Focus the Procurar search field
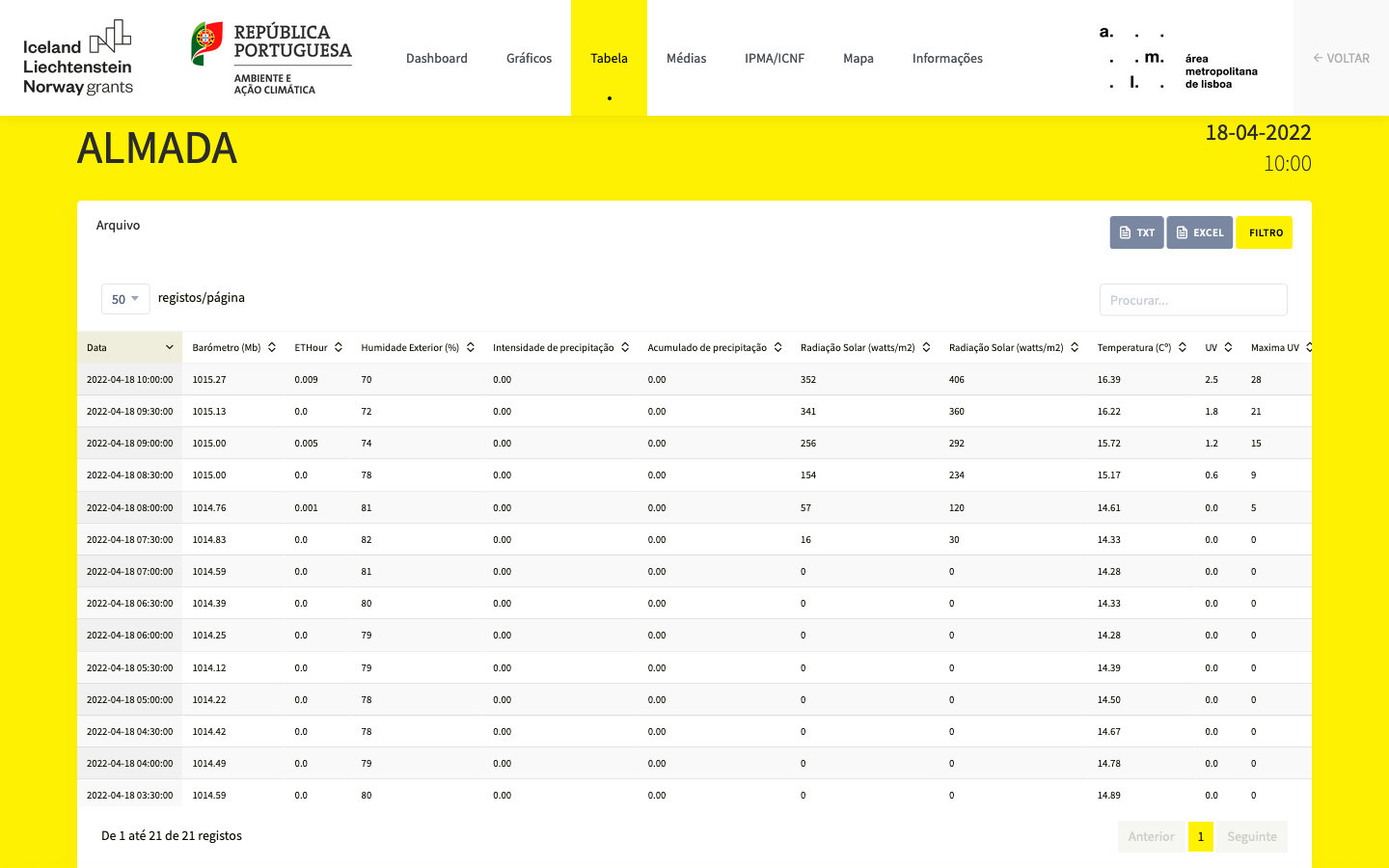The width and height of the screenshot is (1389, 868). click(1193, 300)
